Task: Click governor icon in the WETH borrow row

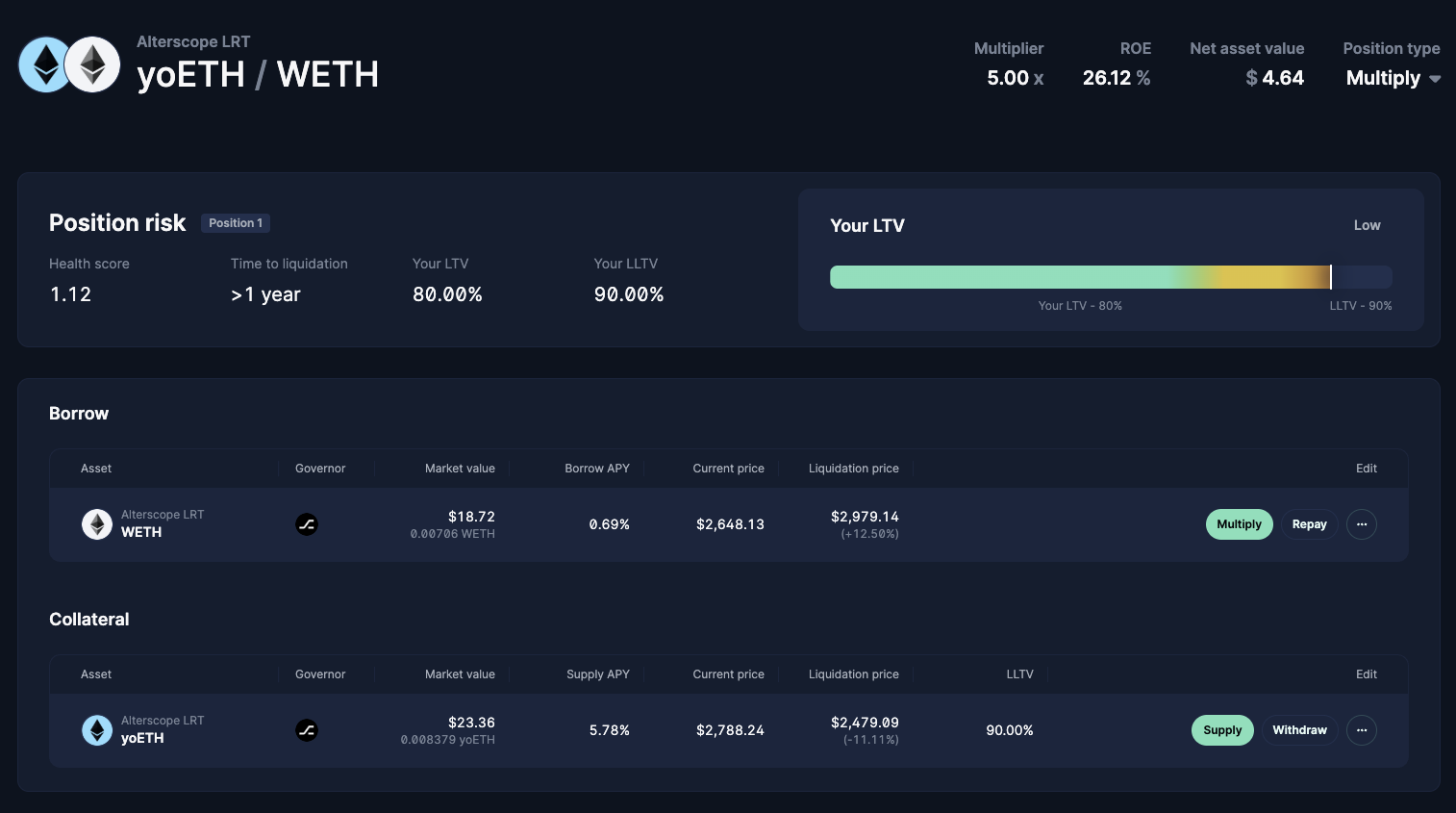Action: (x=307, y=524)
